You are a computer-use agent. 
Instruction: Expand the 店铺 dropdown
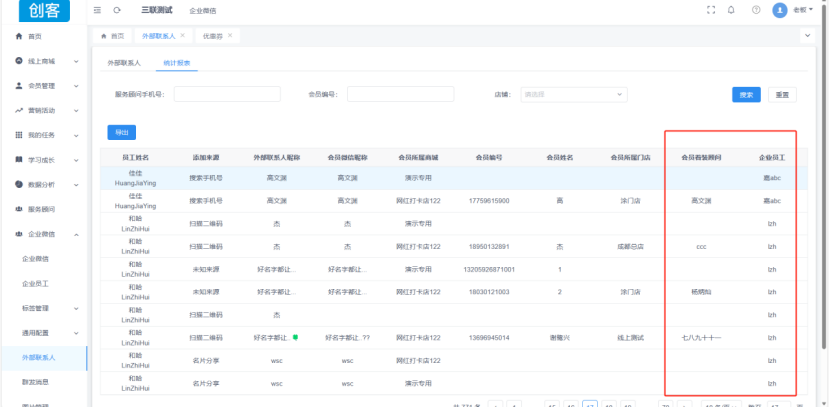point(573,94)
